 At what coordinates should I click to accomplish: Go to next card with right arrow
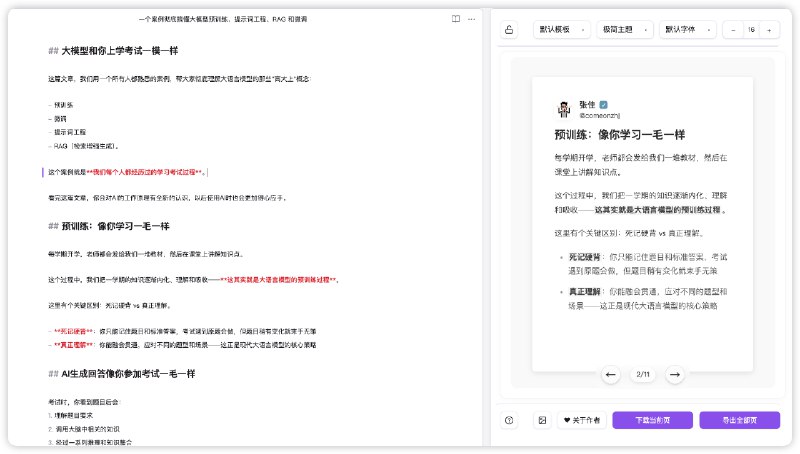pyautogui.click(x=674, y=374)
